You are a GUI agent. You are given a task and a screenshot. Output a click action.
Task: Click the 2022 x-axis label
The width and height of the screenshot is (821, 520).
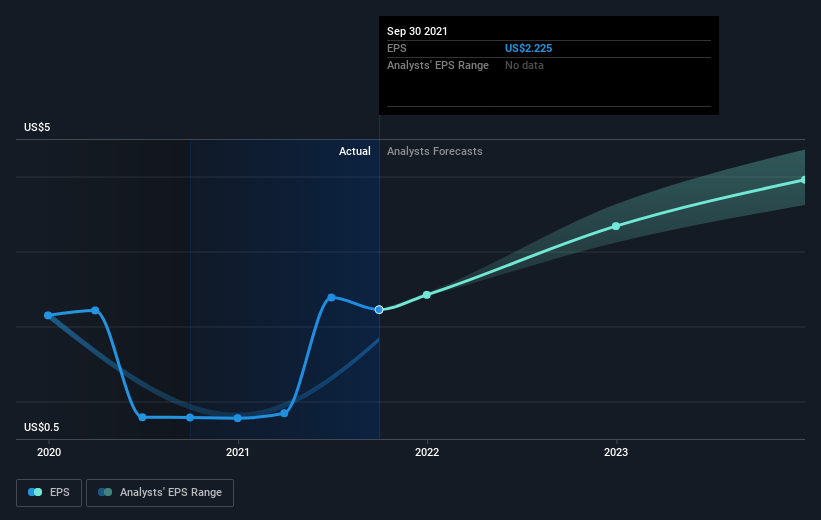pos(427,453)
